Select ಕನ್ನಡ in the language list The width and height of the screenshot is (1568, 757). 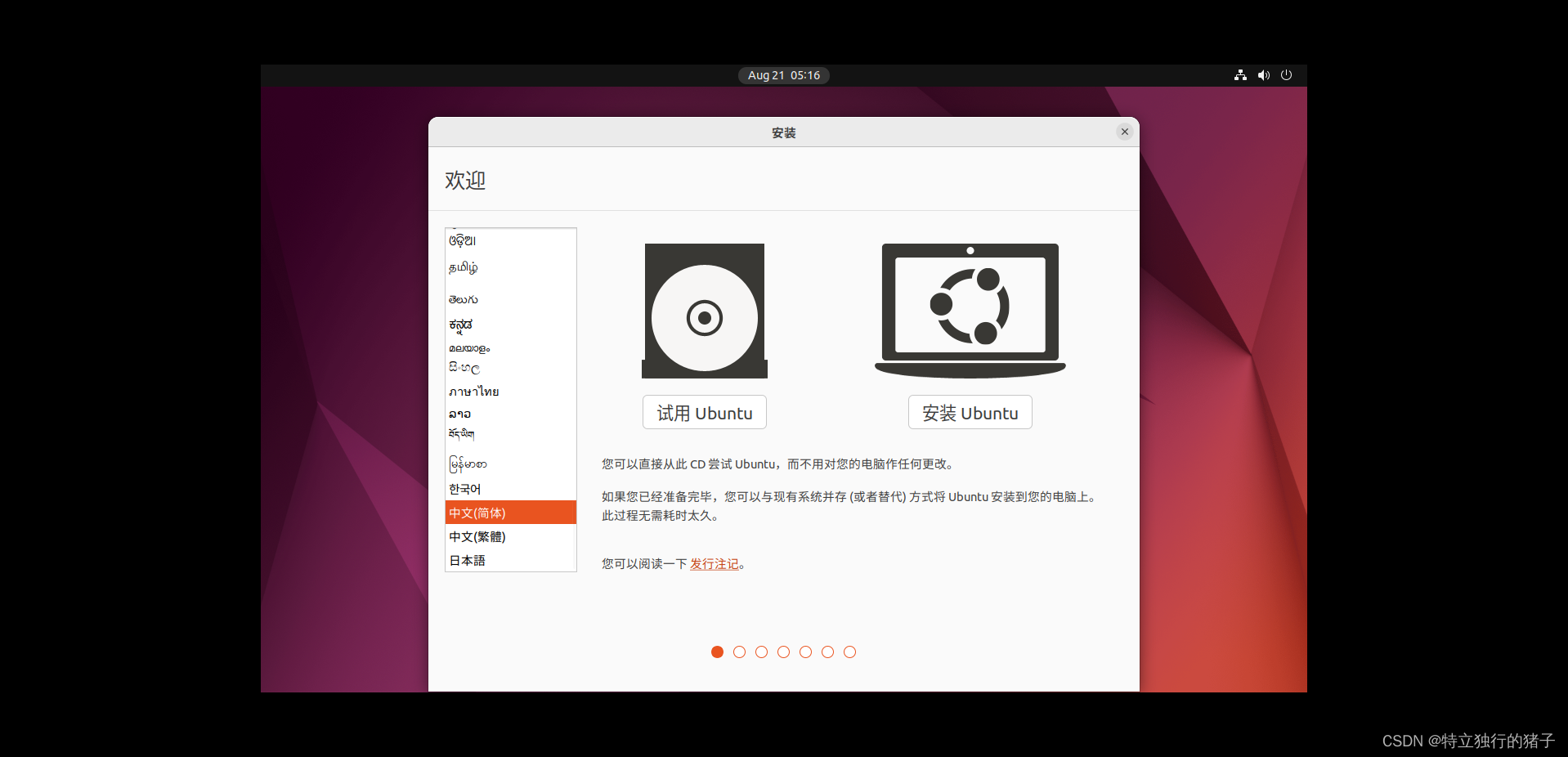(x=511, y=325)
